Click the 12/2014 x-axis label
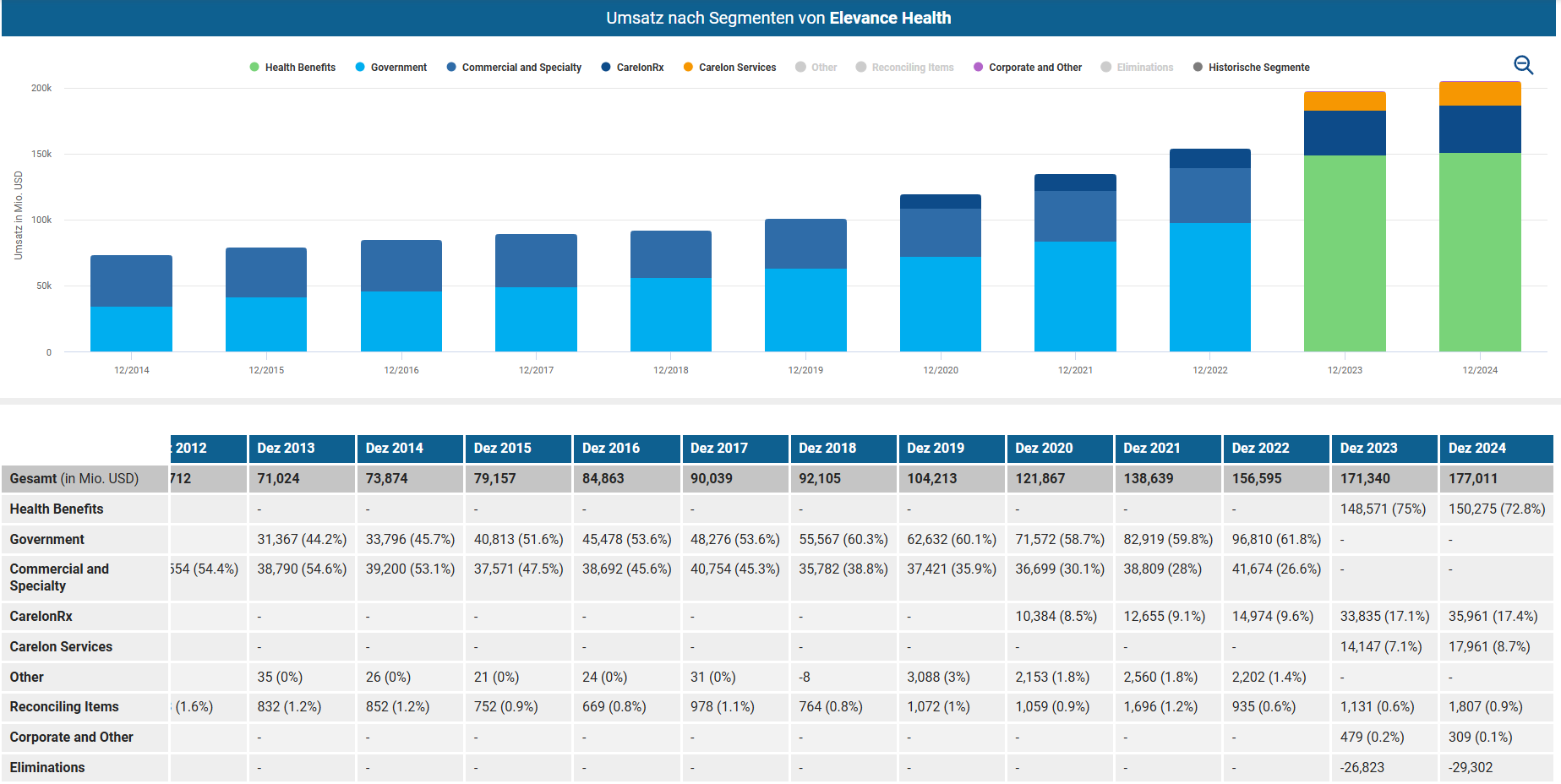Viewport: 1561px width, 784px height. tap(132, 370)
